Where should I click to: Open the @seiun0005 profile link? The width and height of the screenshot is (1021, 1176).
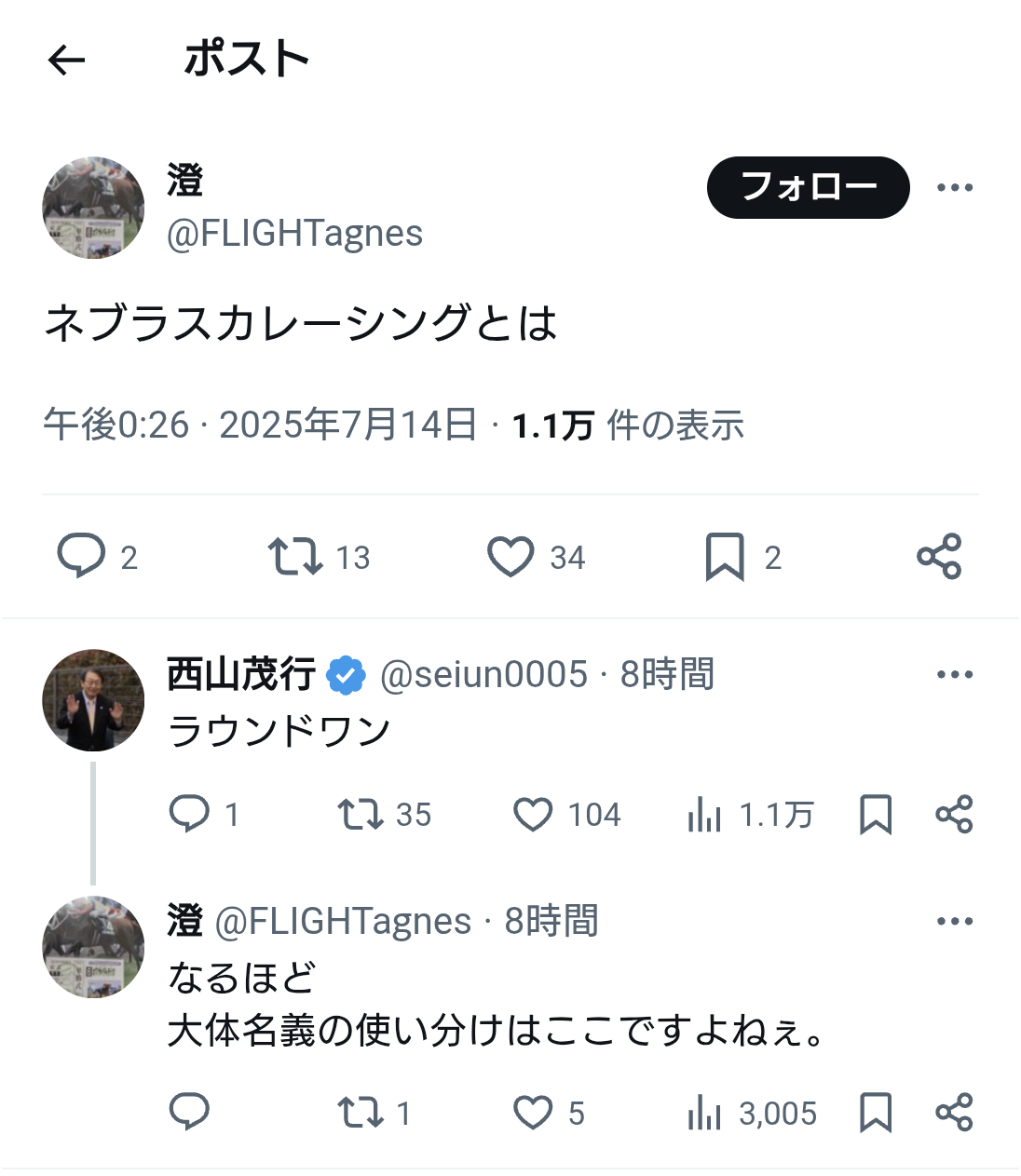point(483,674)
